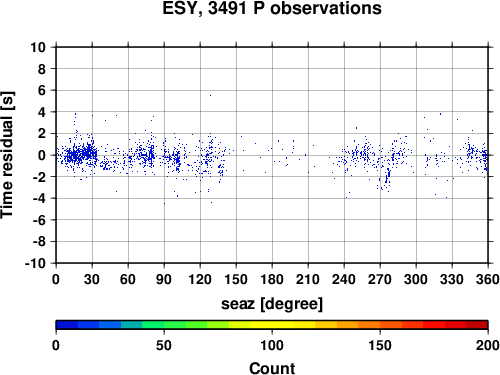
Task: Click the plot title ESY P observations
Action: tap(272, 8)
